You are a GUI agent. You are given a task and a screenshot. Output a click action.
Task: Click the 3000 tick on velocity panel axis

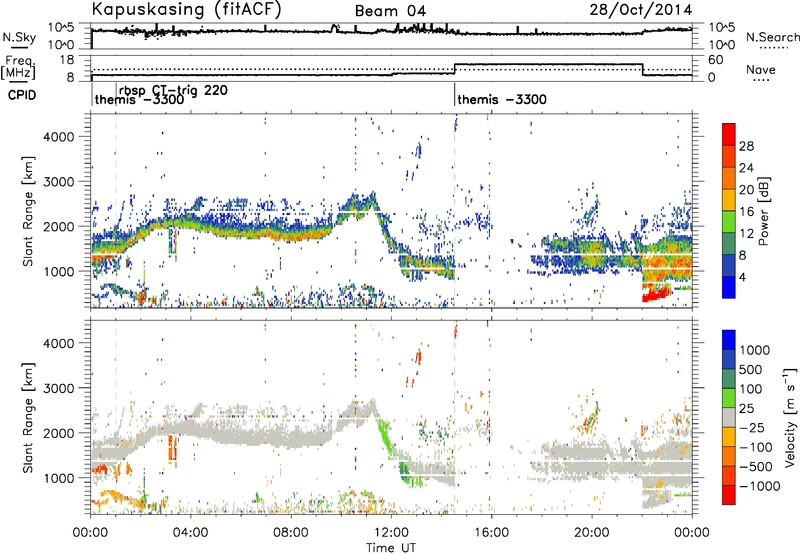click(58, 388)
